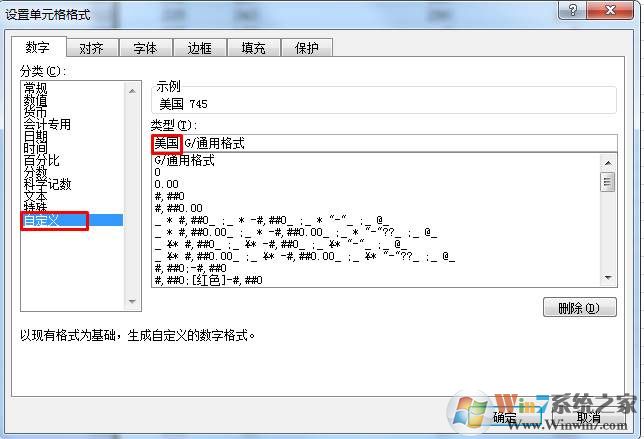Open the 填充 tab
This screenshot has width=644, height=439.
pos(253,48)
